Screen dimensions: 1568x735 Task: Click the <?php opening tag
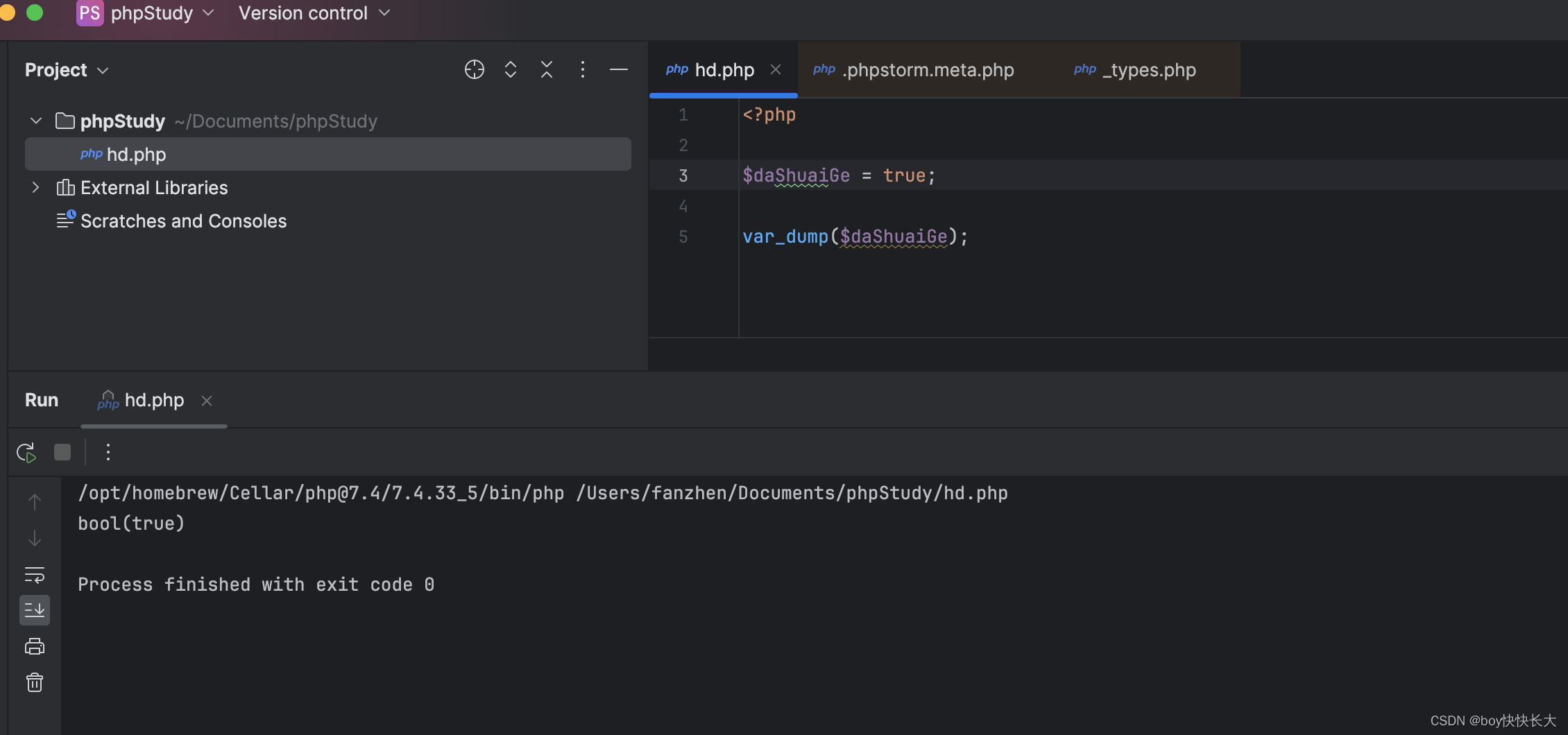769,114
